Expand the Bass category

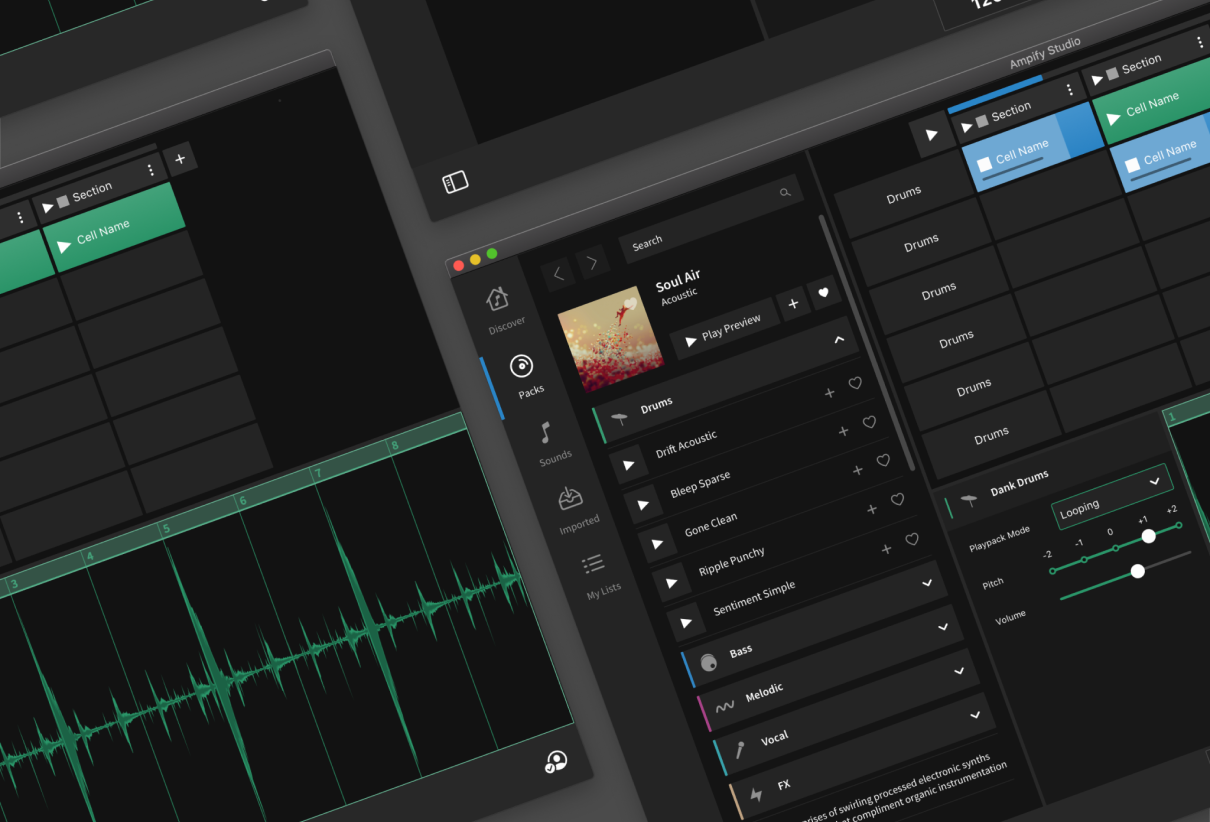click(x=942, y=627)
